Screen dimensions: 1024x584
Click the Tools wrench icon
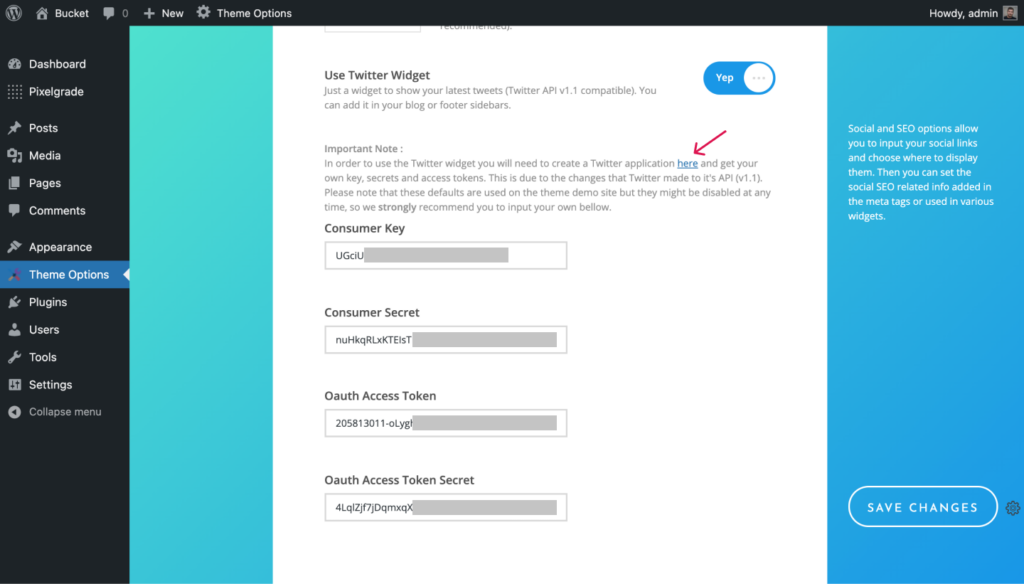pos(14,357)
